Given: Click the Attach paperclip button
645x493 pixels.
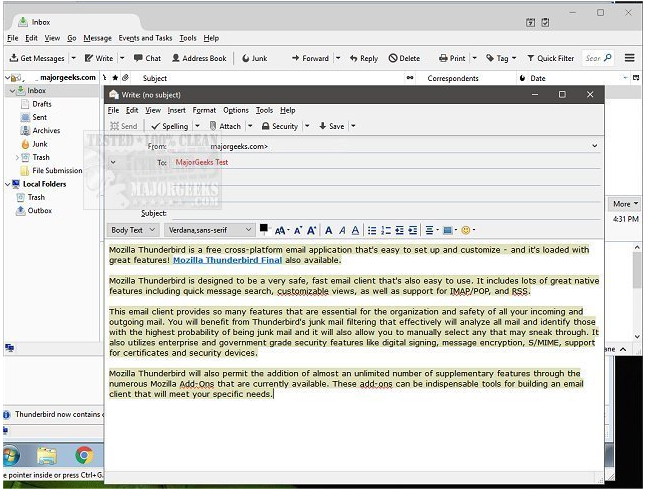Looking at the screenshot, I should click(x=225, y=126).
